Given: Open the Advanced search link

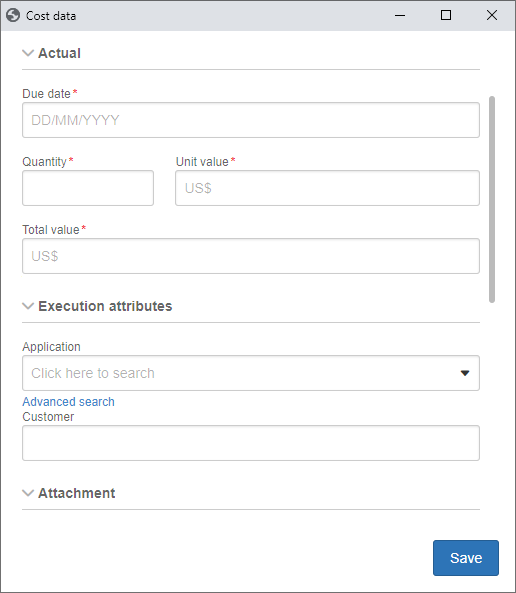Looking at the screenshot, I should pyautogui.click(x=68, y=402).
